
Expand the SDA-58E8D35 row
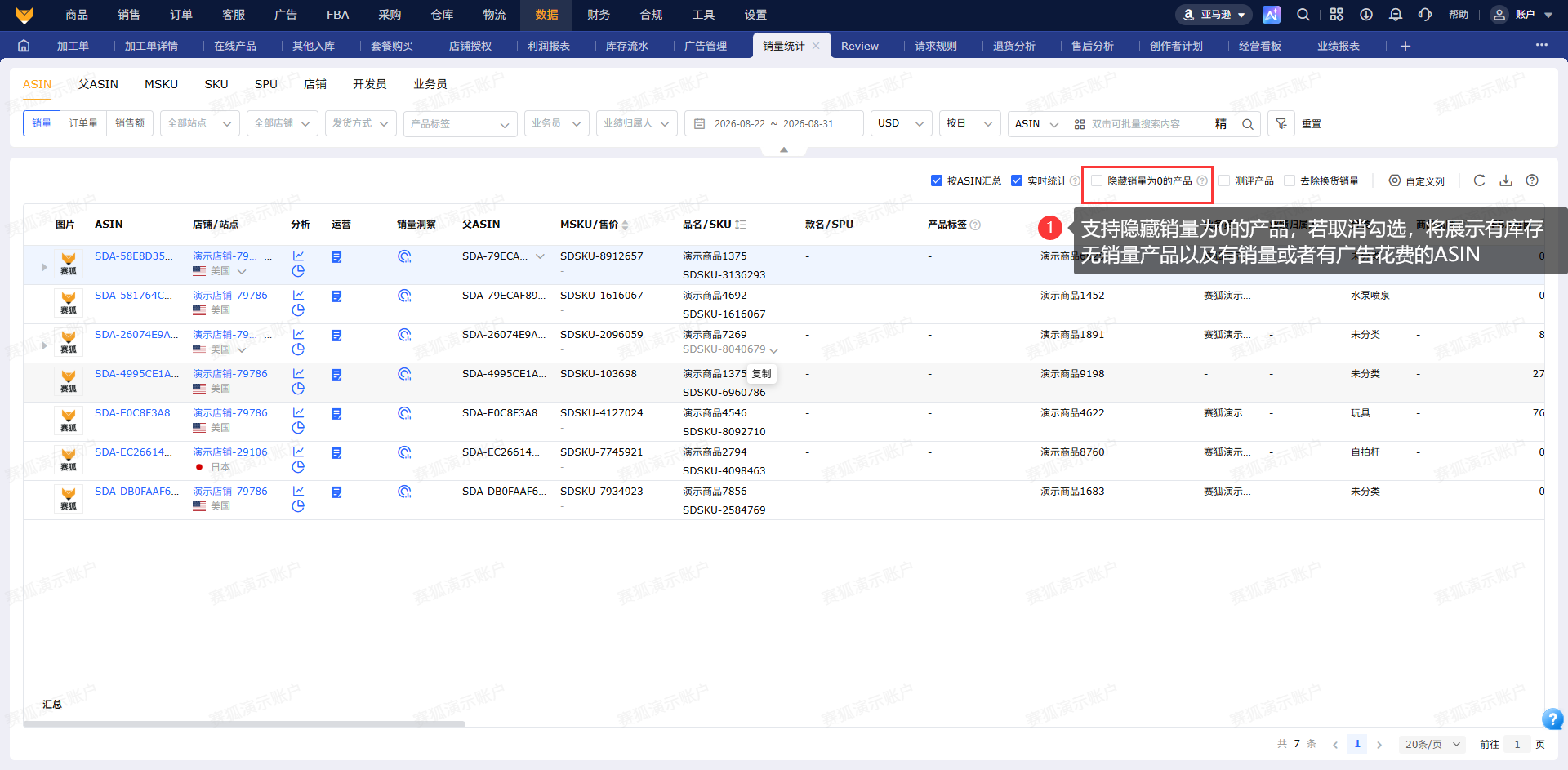tap(44, 267)
